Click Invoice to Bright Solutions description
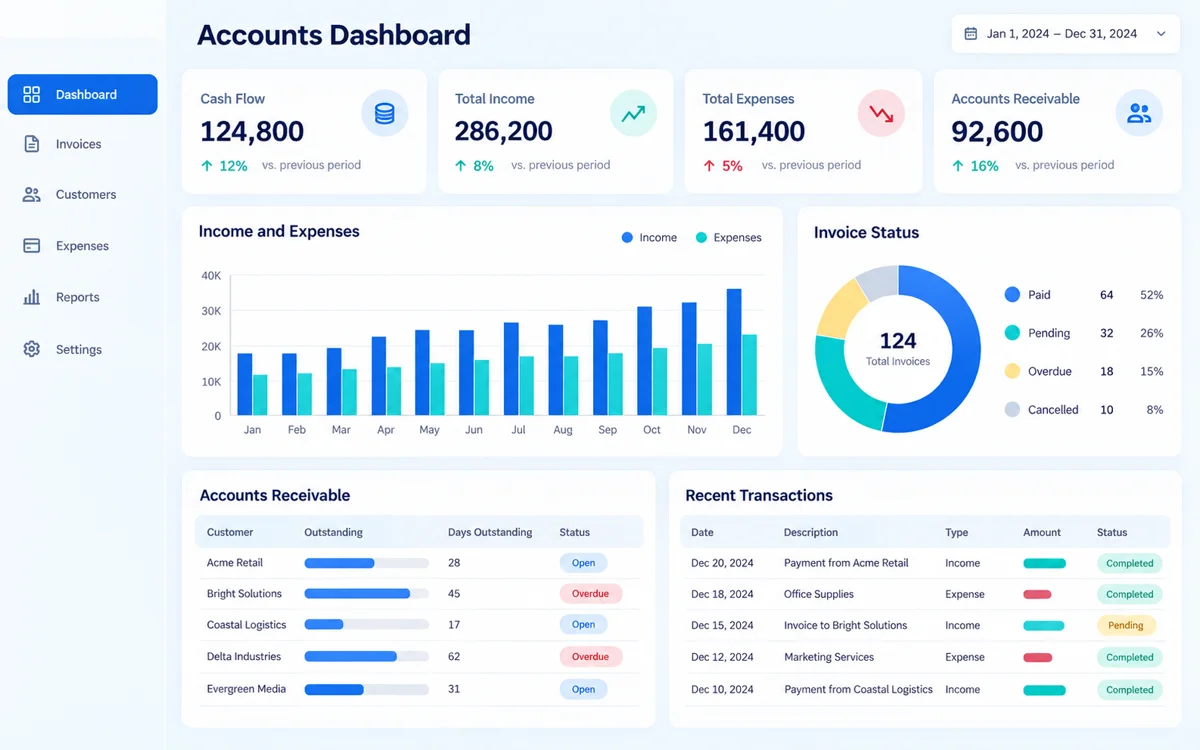The width and height of the screenshot is (1200, 750). [x=845, y=625]
